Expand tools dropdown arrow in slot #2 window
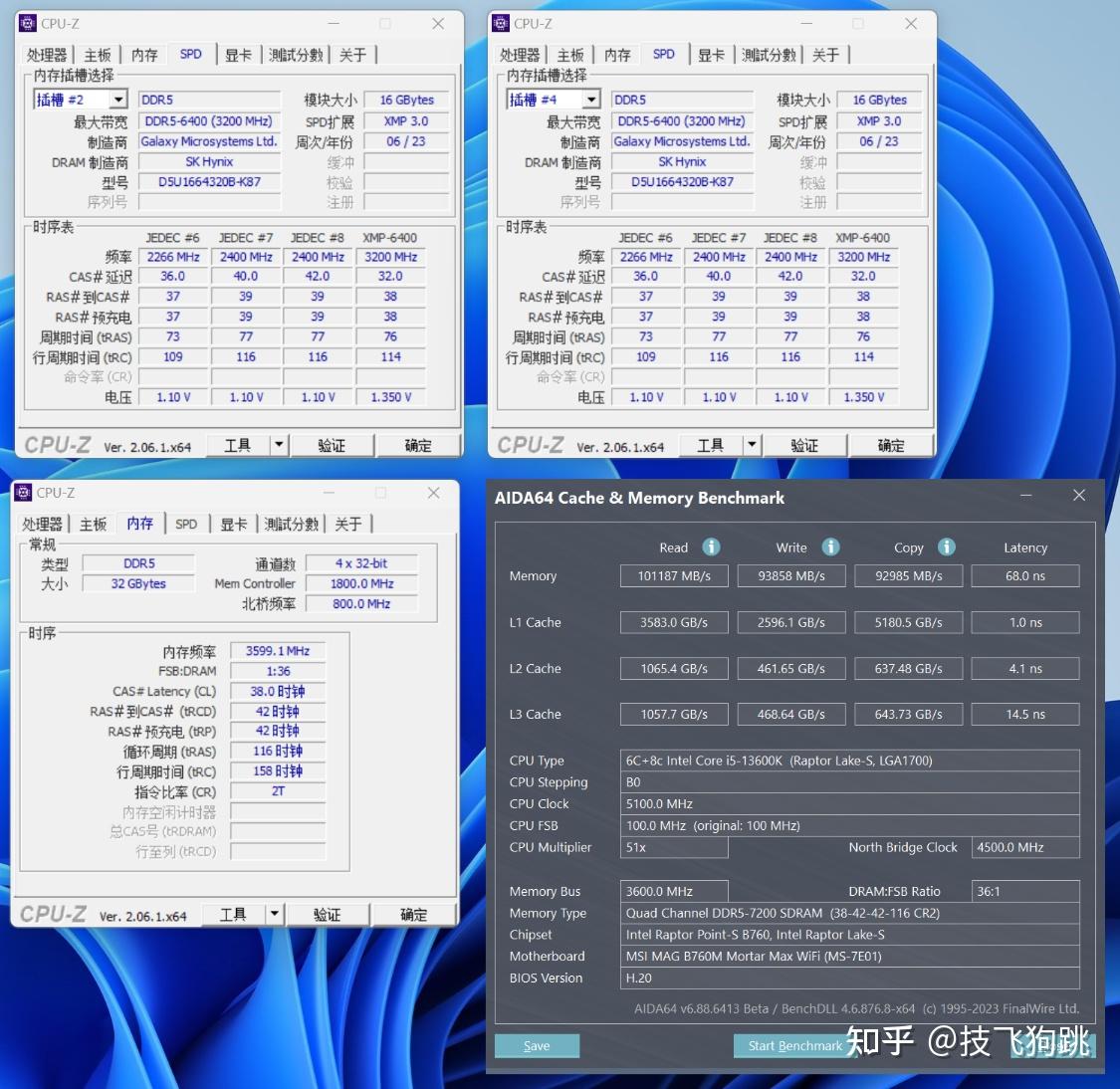 (x=279, y=446)
